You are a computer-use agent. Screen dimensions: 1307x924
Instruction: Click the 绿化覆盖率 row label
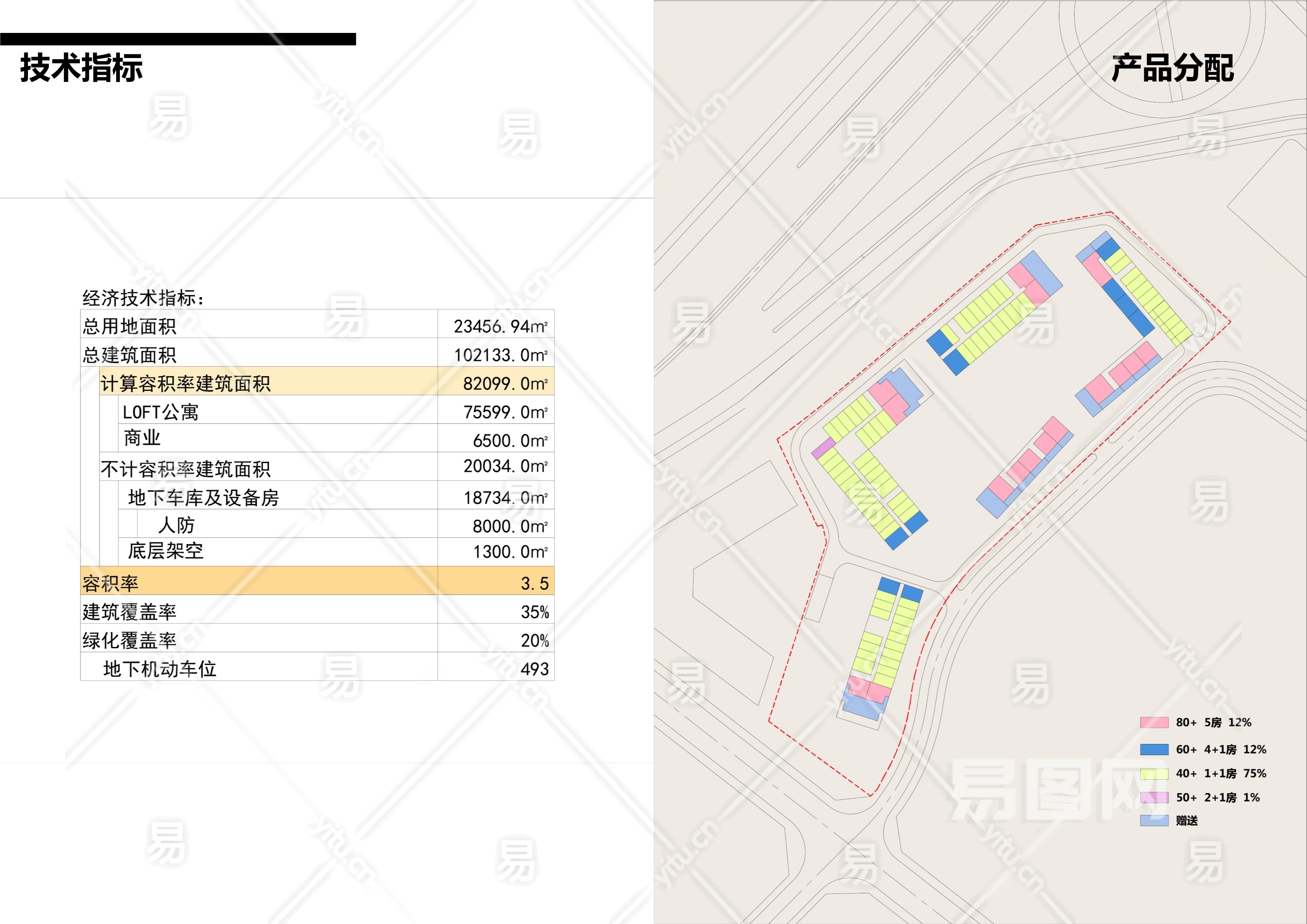pos(129,641)
